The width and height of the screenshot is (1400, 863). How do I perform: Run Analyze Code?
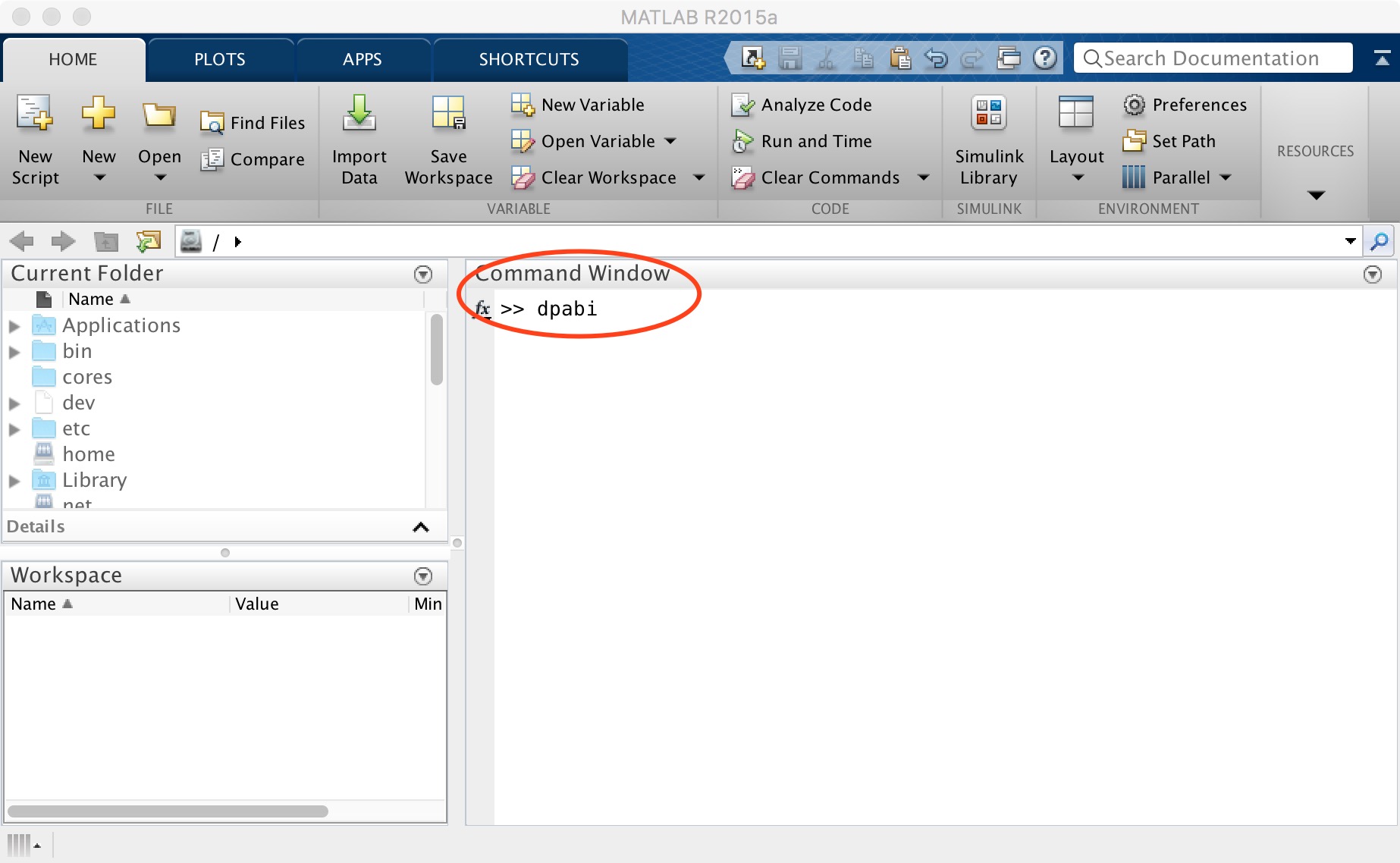point(802,105)
